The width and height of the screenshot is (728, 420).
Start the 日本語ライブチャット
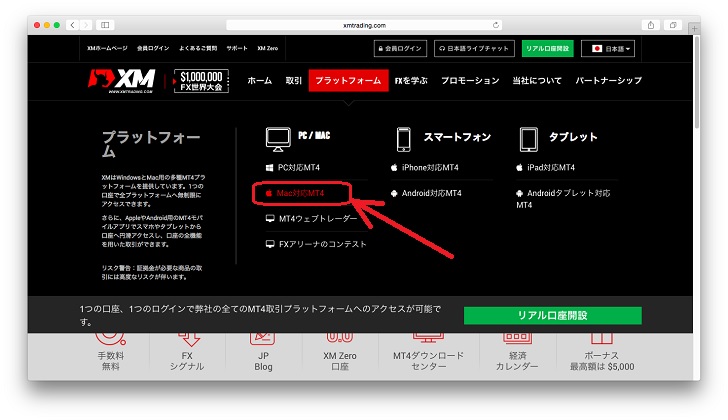474,49
